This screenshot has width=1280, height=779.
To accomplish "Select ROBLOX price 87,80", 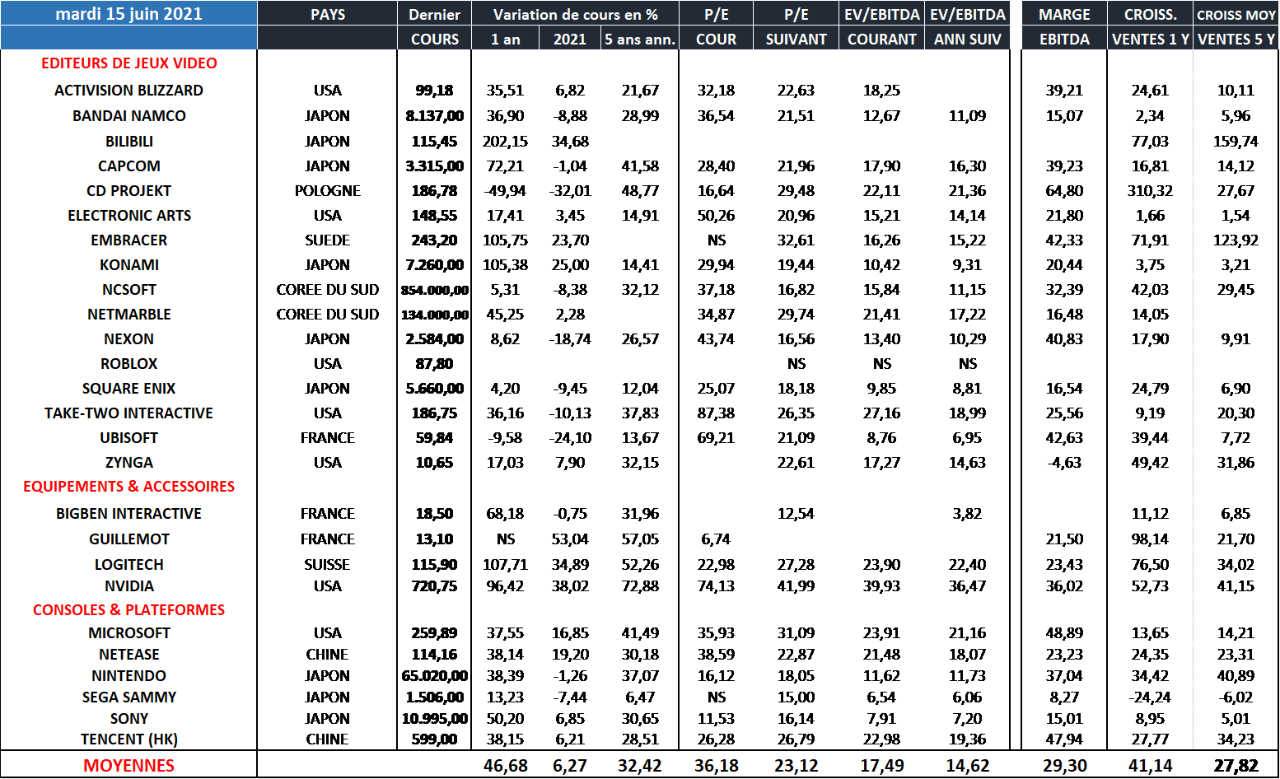I will coord(435,364).
